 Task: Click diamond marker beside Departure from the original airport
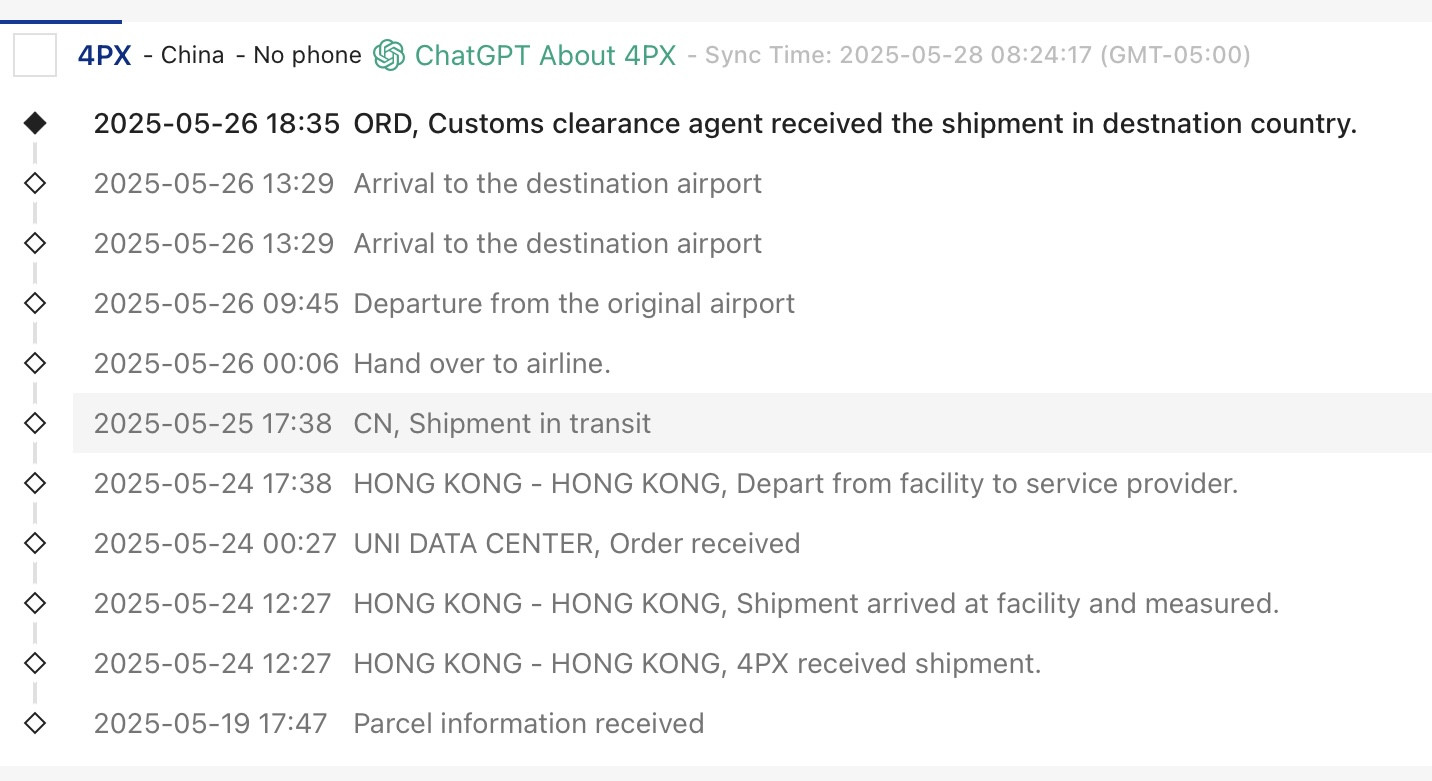click(x=35, y=303)
